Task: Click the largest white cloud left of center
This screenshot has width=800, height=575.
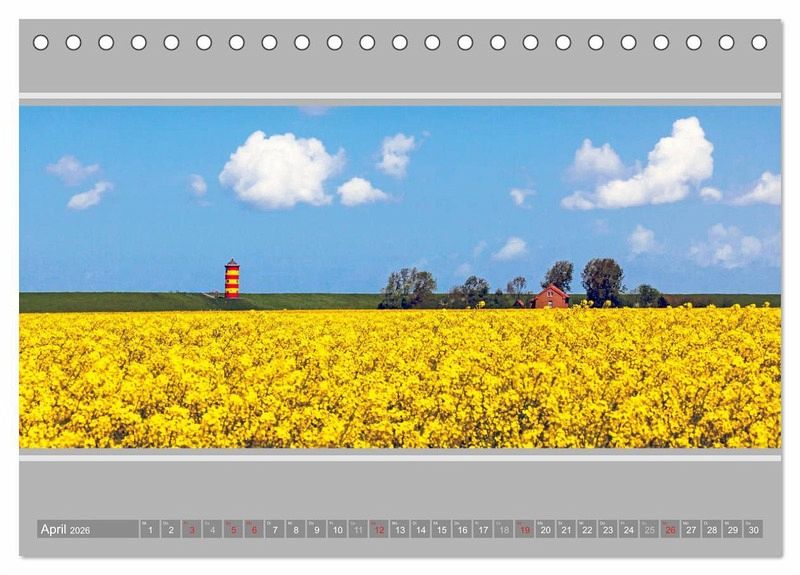Action: 280,169
